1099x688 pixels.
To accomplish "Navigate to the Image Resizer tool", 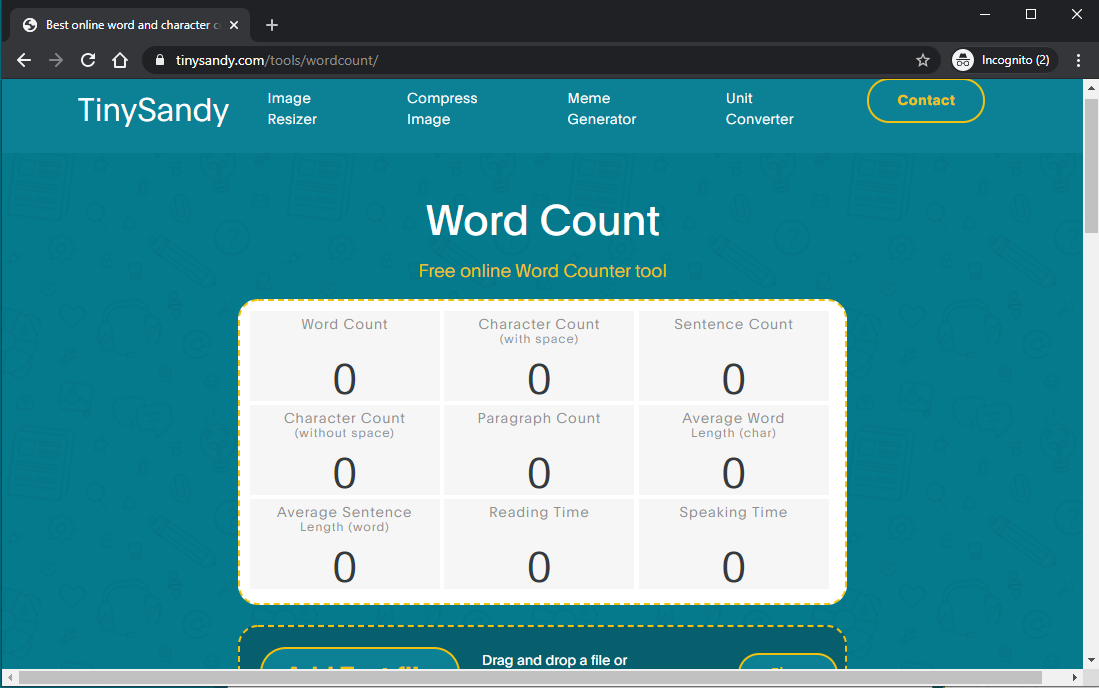I will (x=291, y=108).
